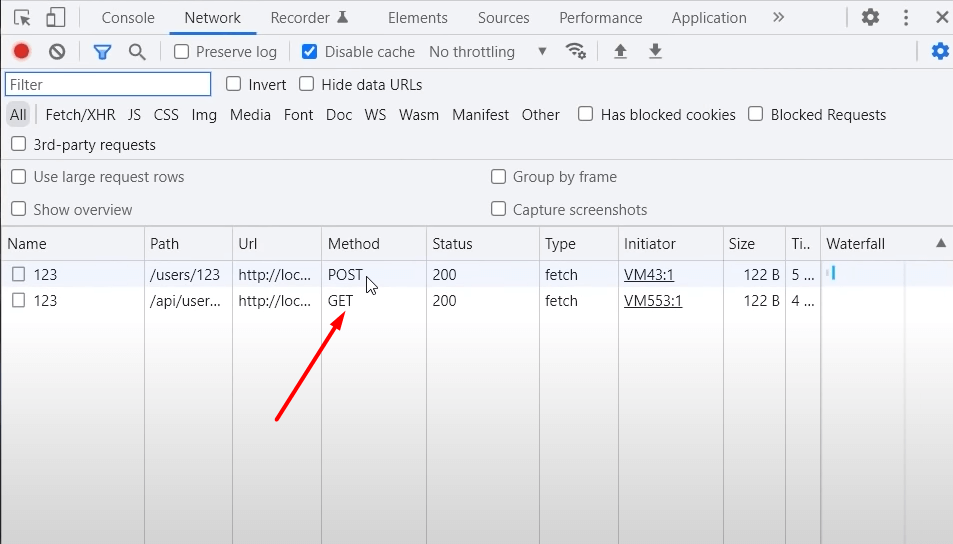This screenshot has width=953, height=544.
Task: Open DevTools settings gear
Action: (x=870, y=18)
